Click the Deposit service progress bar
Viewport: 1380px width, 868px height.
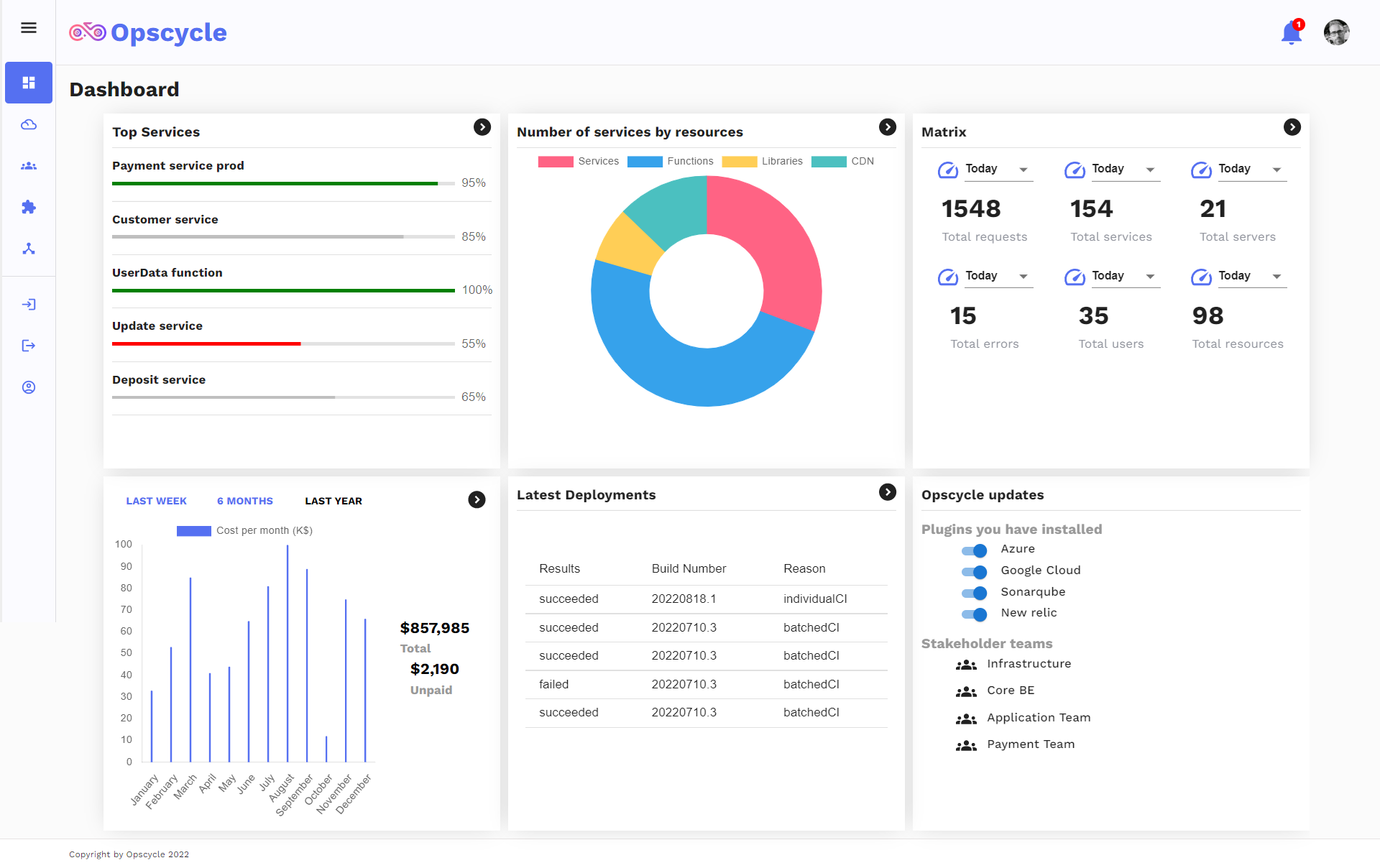(283, 397)
